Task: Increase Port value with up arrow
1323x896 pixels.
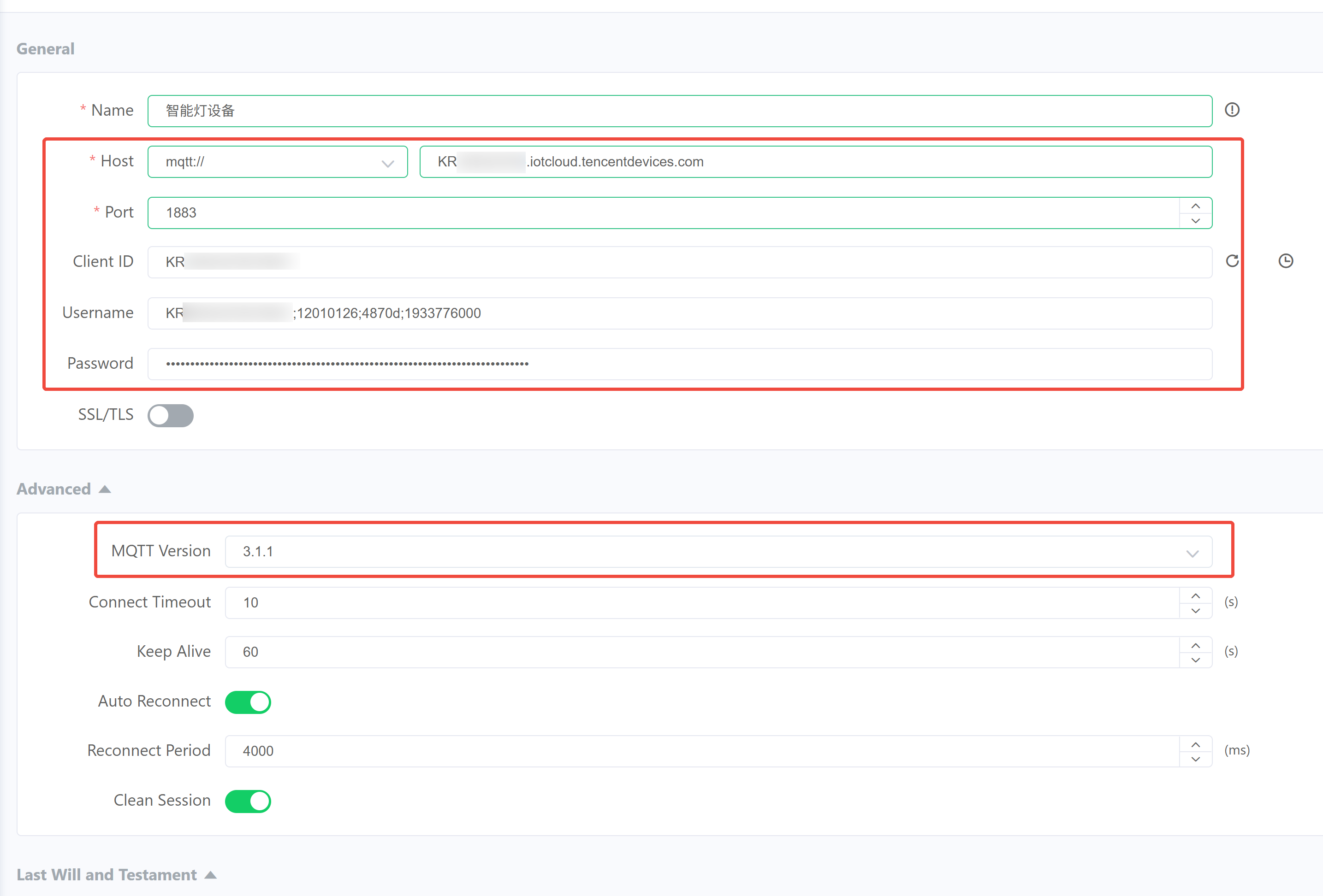Action: coord(1195,206)
